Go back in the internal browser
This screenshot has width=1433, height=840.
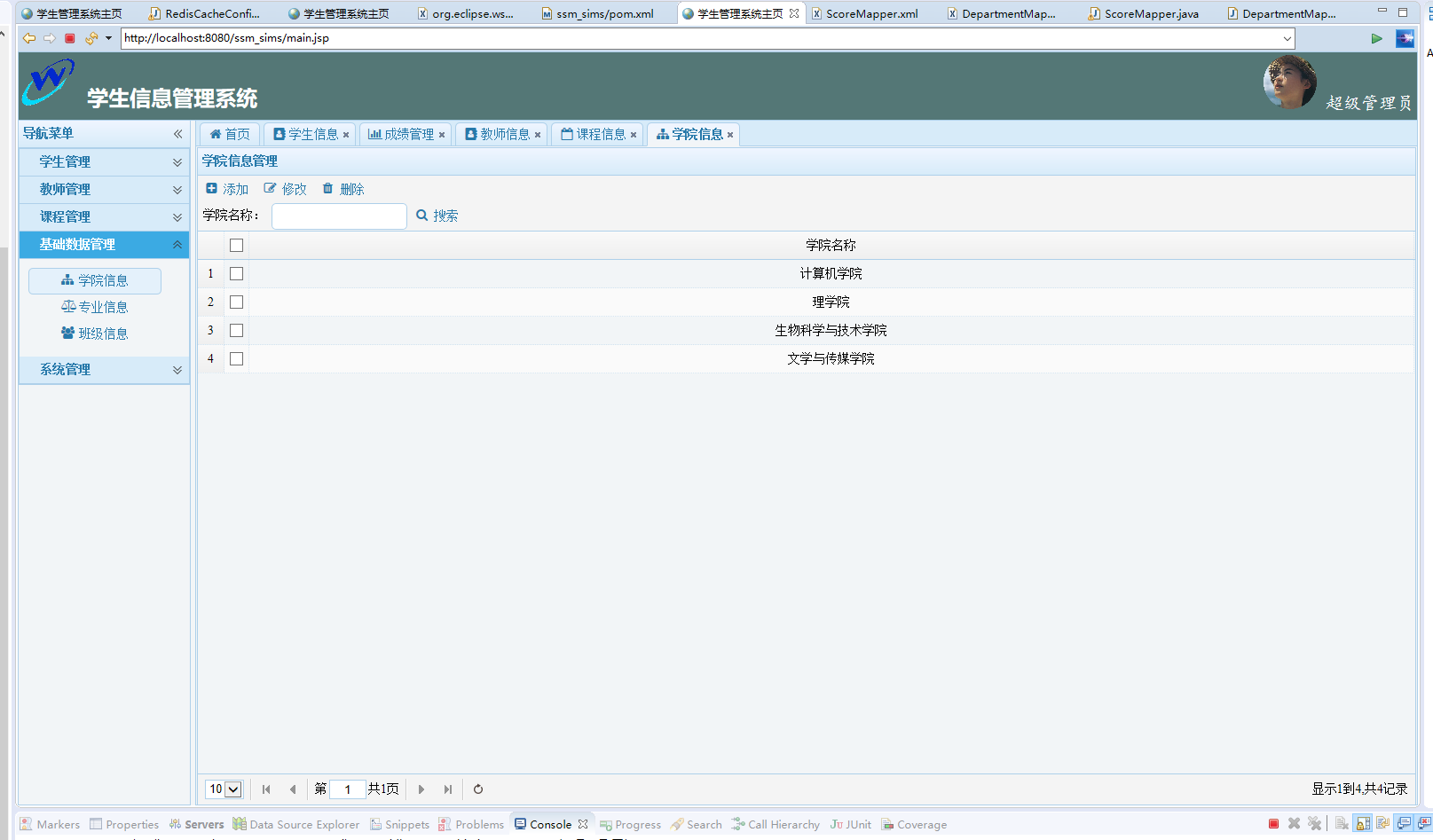coord(28,38)
